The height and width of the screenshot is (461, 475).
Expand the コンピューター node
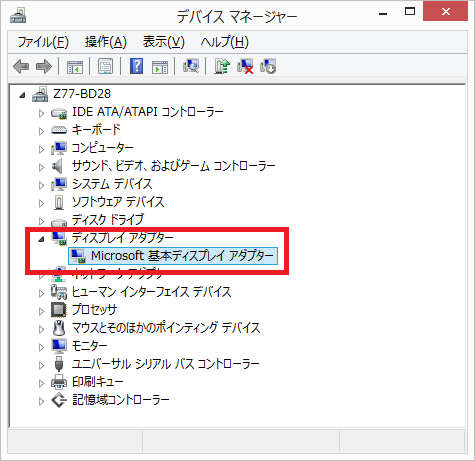pyautogui.click(x=41, y=149)
